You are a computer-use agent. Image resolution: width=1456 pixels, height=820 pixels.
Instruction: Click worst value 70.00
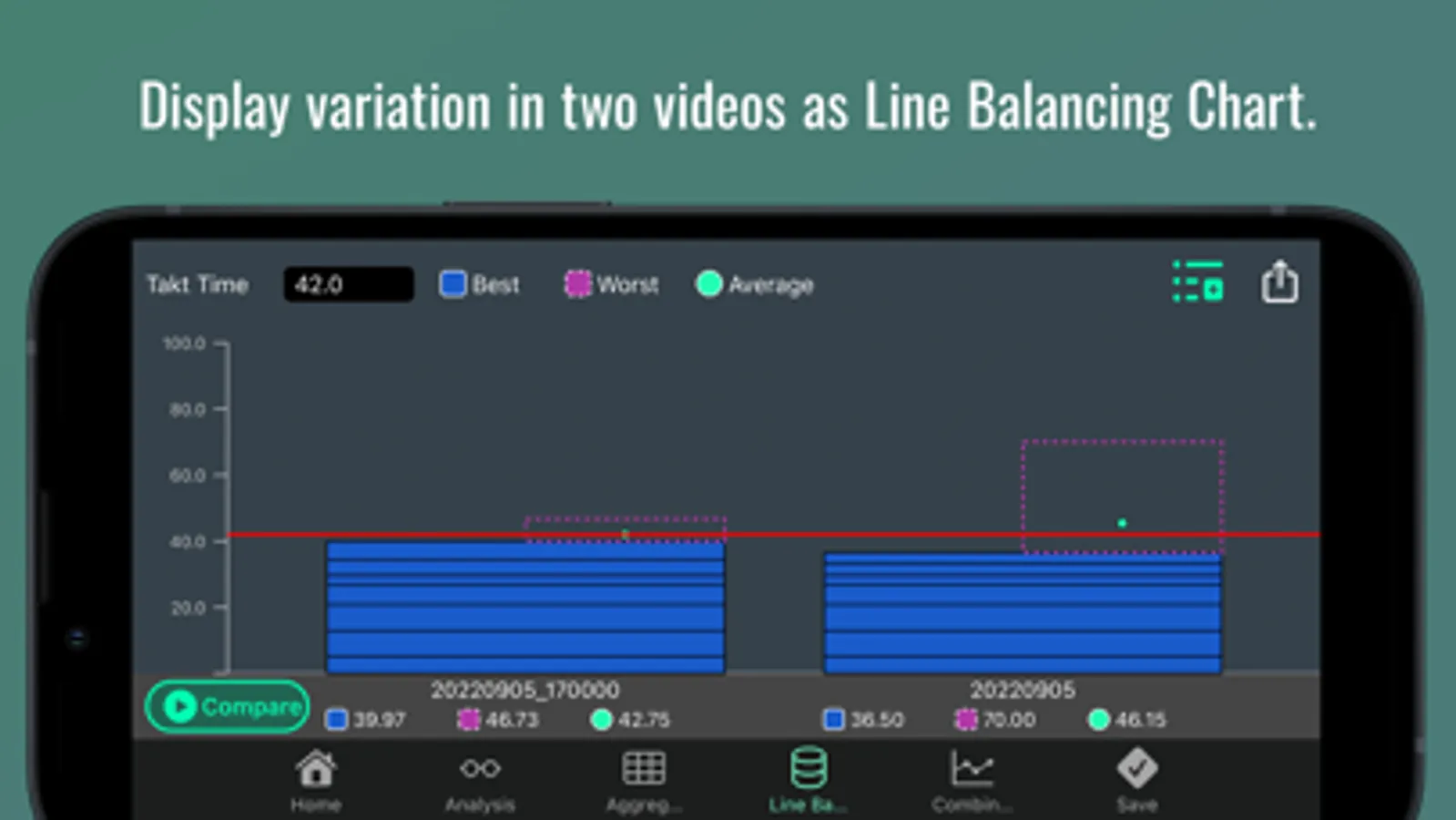tap(1009, 720)
